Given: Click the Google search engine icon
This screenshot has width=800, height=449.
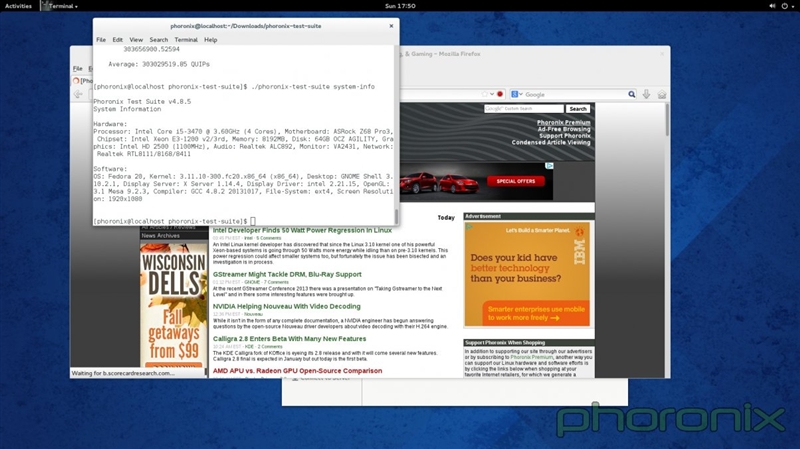Looking at the screenshot, I should pos(514,94).
